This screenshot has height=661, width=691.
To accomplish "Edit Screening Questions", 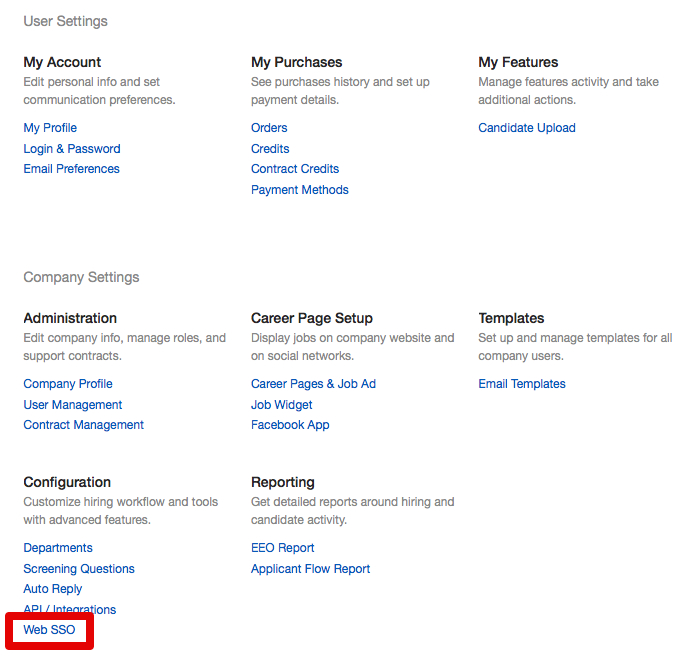I will [79, 568].
